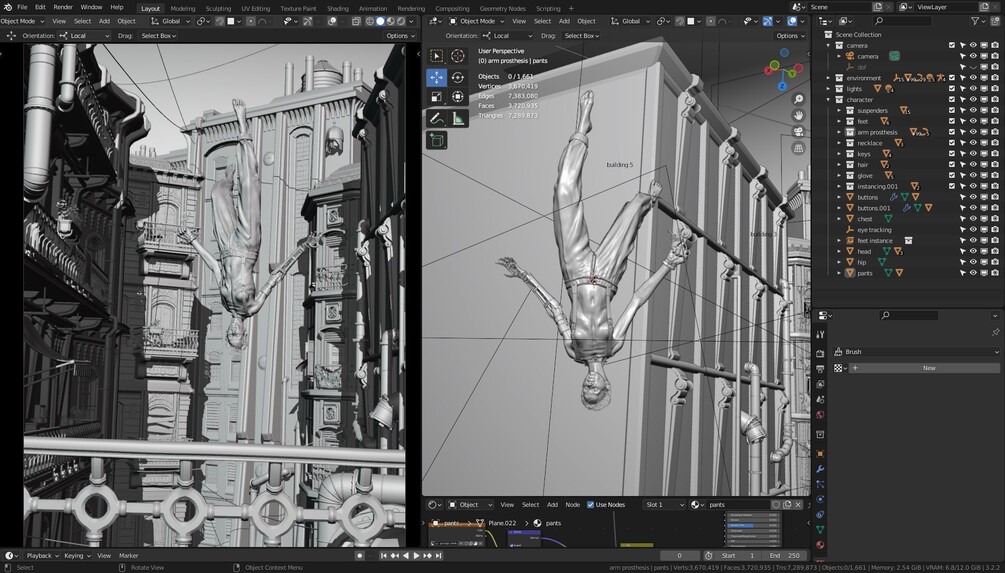The image size is (1005, 573).
Task: Uncheck the lights collection checkbox
Action: [x=951, y=88]
